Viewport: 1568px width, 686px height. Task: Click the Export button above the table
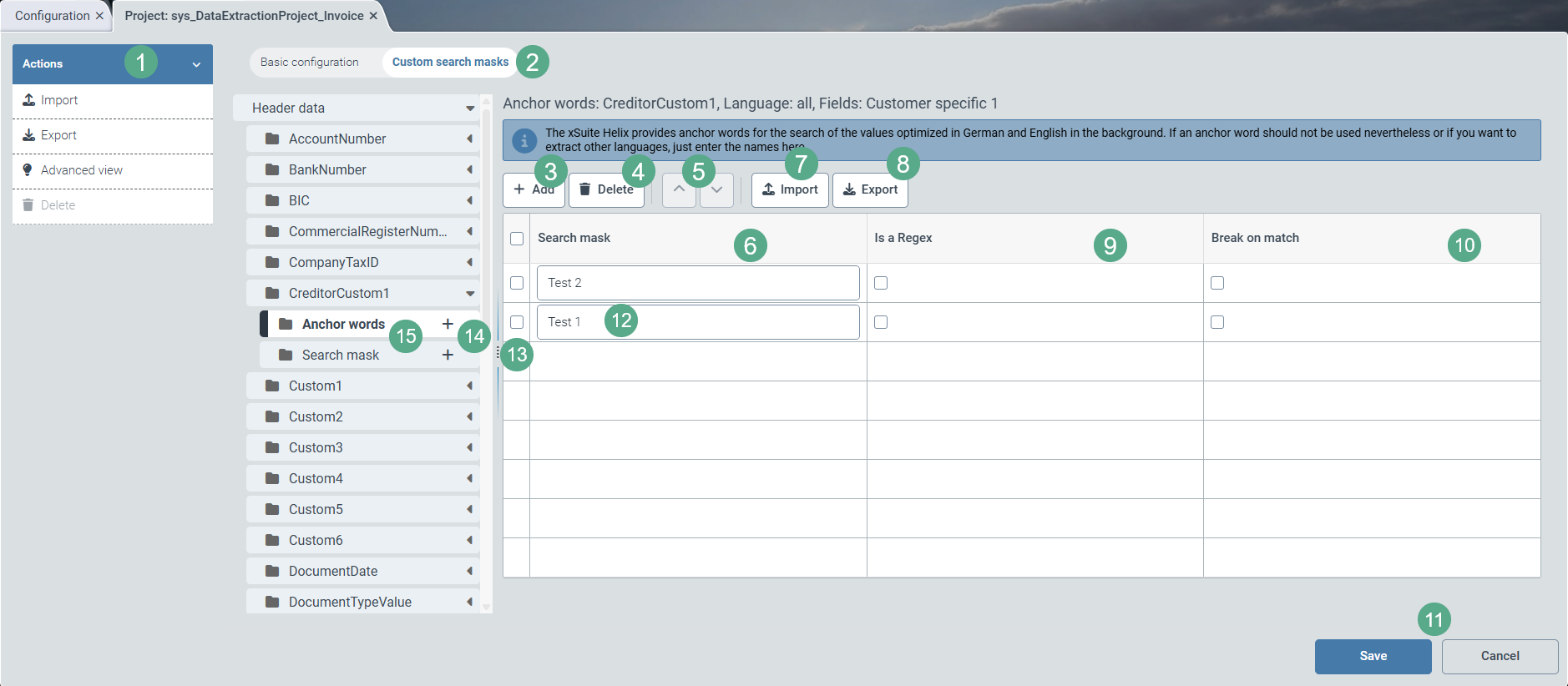click(x=870, y=189)
